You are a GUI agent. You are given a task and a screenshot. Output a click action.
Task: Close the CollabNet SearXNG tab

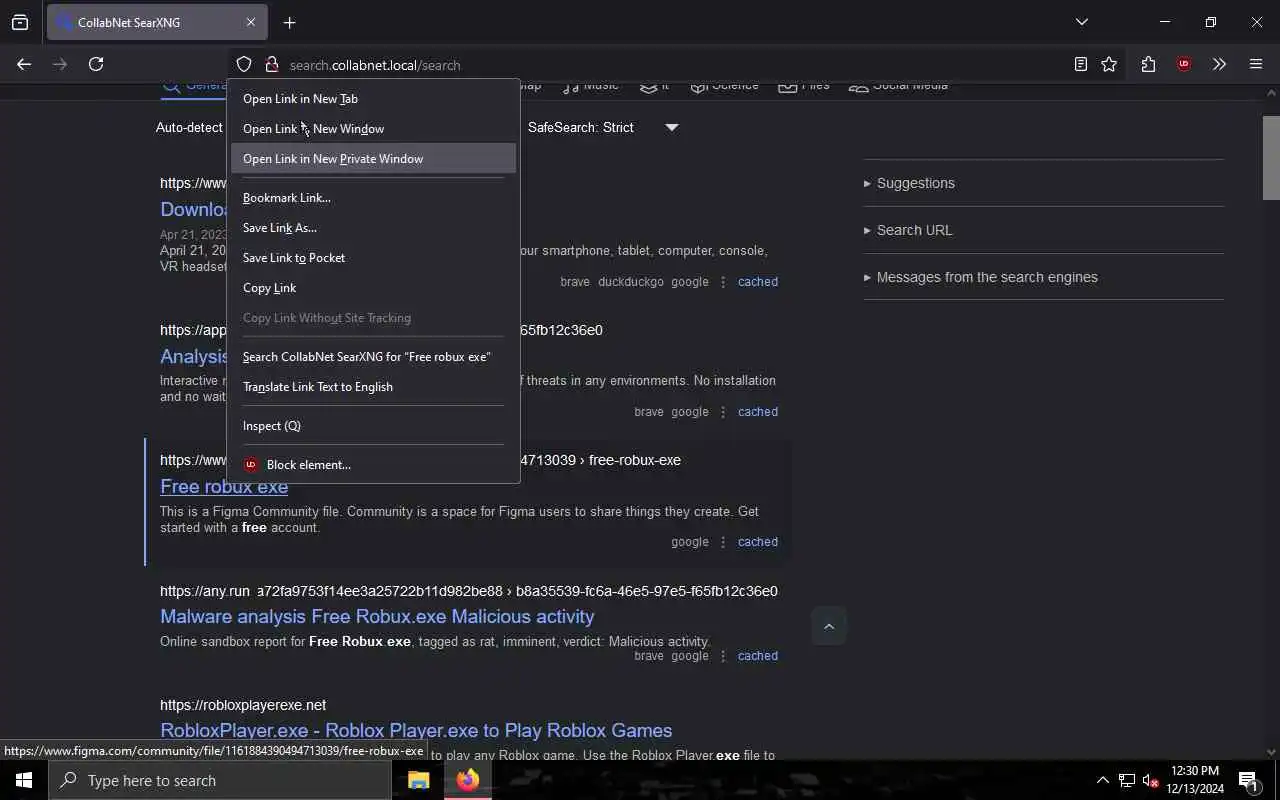[250, 22]
